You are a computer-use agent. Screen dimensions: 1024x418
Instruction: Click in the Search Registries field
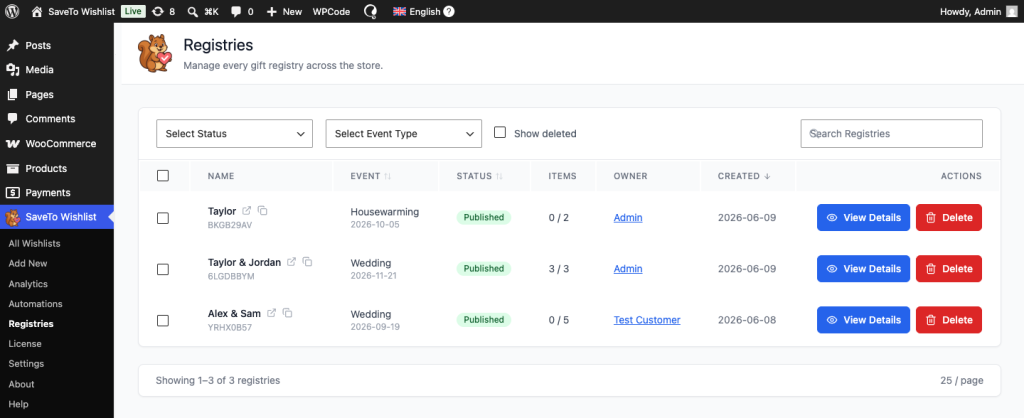891,133
